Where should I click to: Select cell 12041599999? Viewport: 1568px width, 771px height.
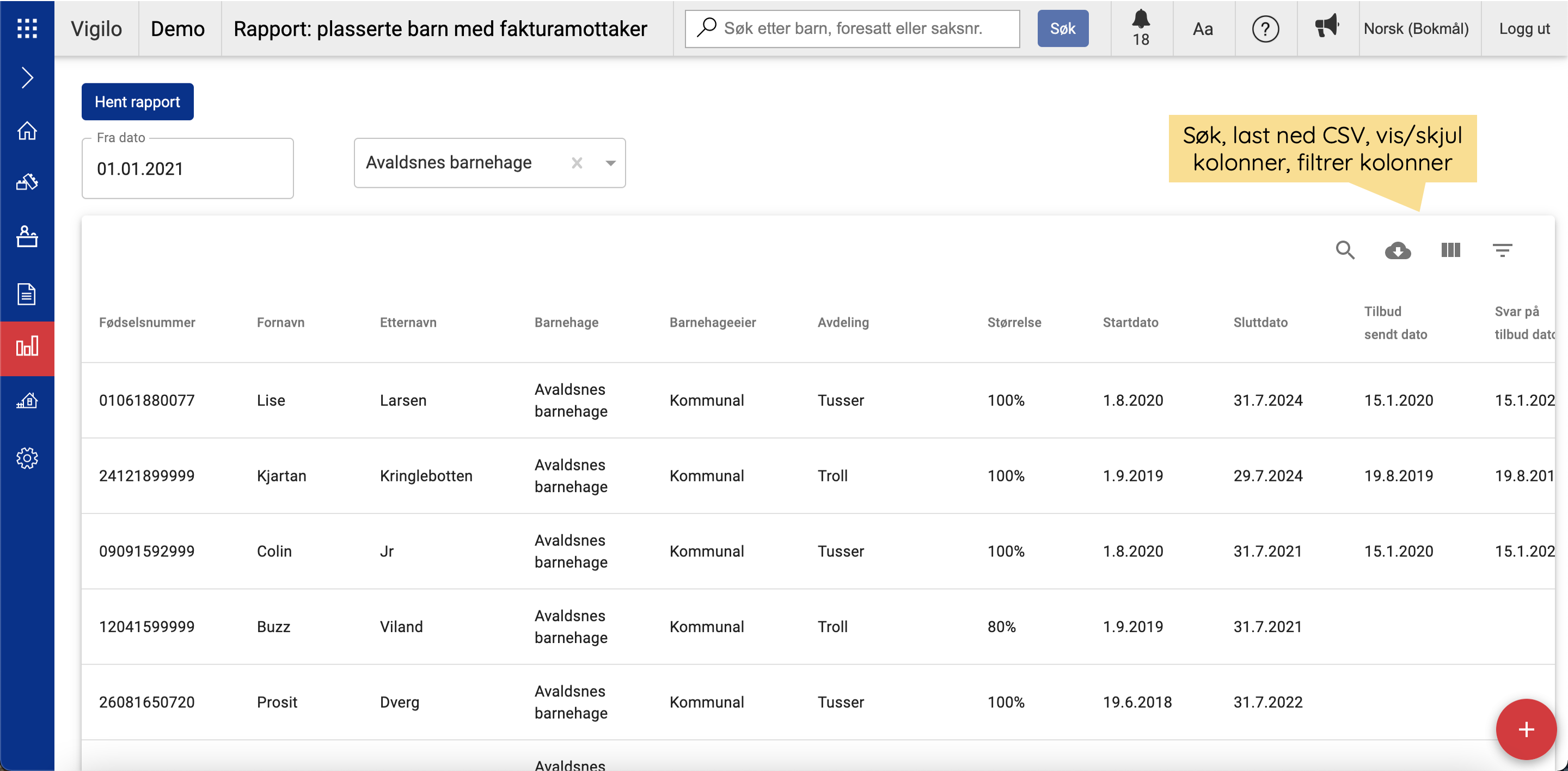tap(146, 627)
